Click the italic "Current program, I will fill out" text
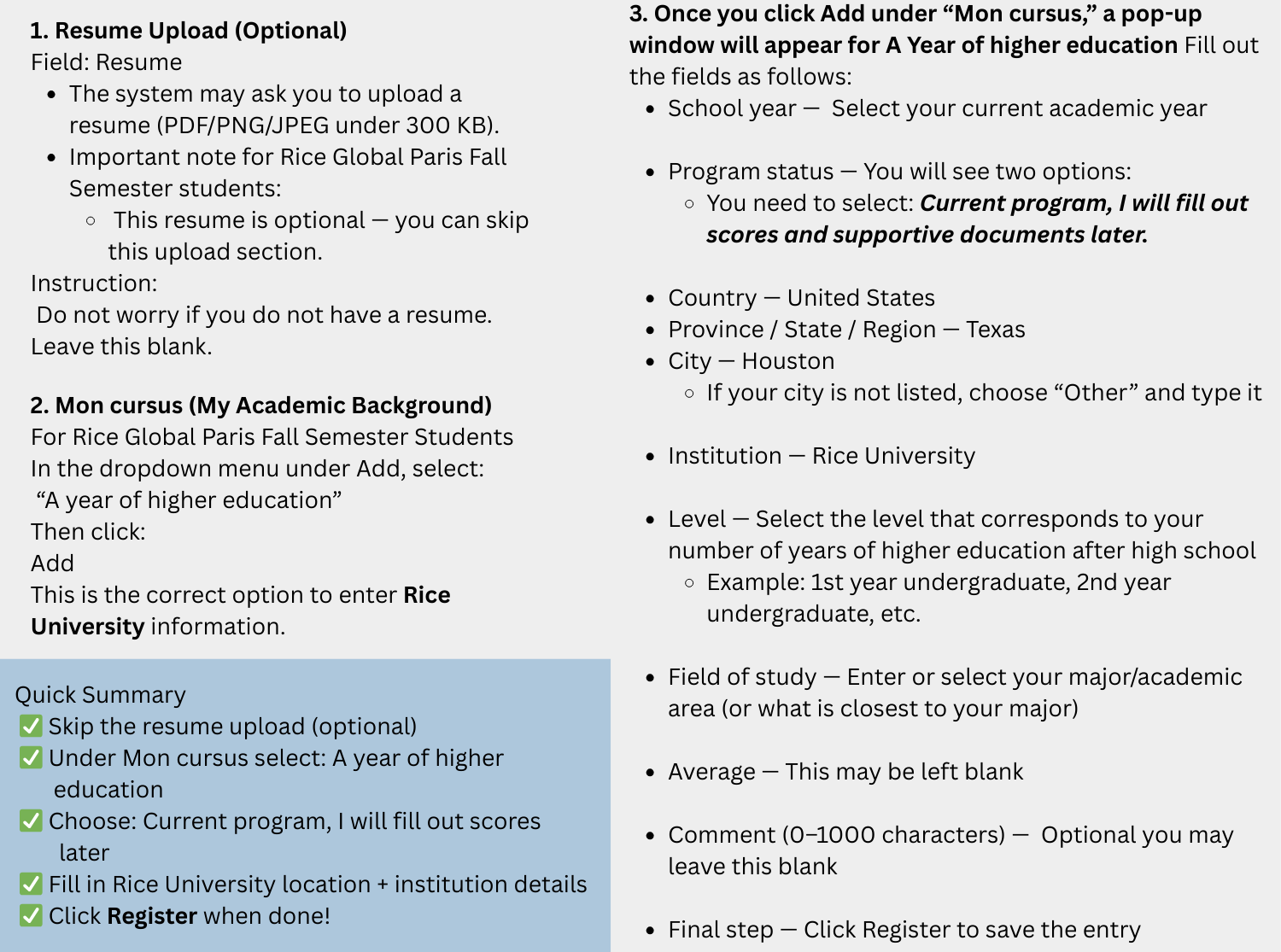The width and height of the screenshot is (1281, 952). 1083,203
